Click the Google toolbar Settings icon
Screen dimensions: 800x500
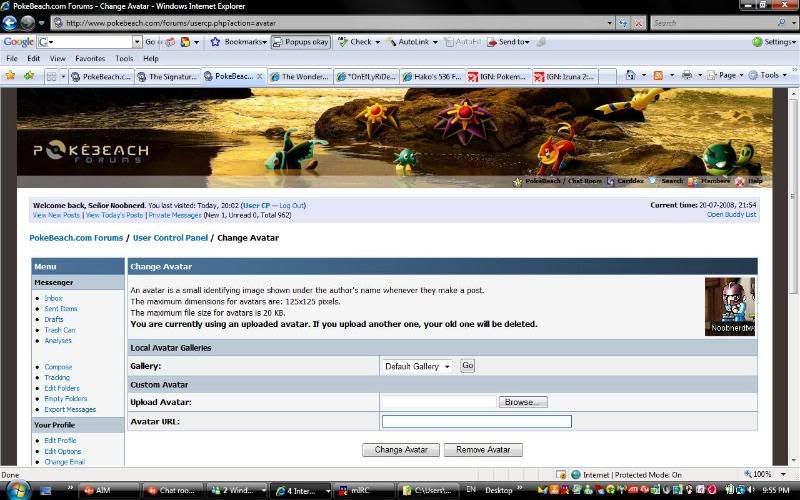[757, 42]
